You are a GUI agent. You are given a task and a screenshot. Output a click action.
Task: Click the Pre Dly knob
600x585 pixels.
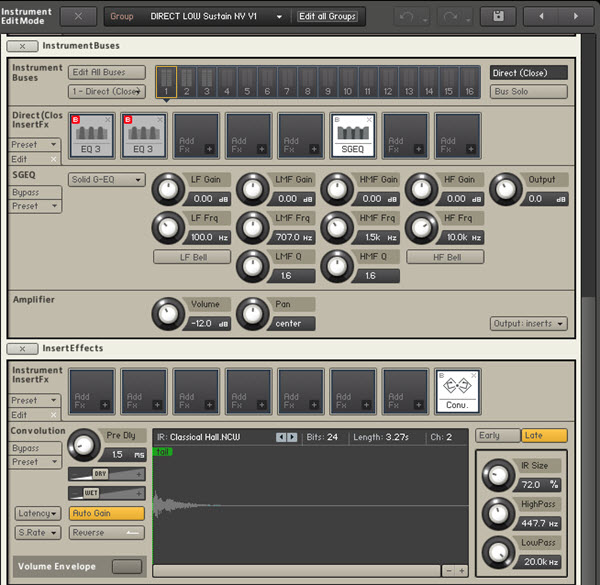pos(84,445)
